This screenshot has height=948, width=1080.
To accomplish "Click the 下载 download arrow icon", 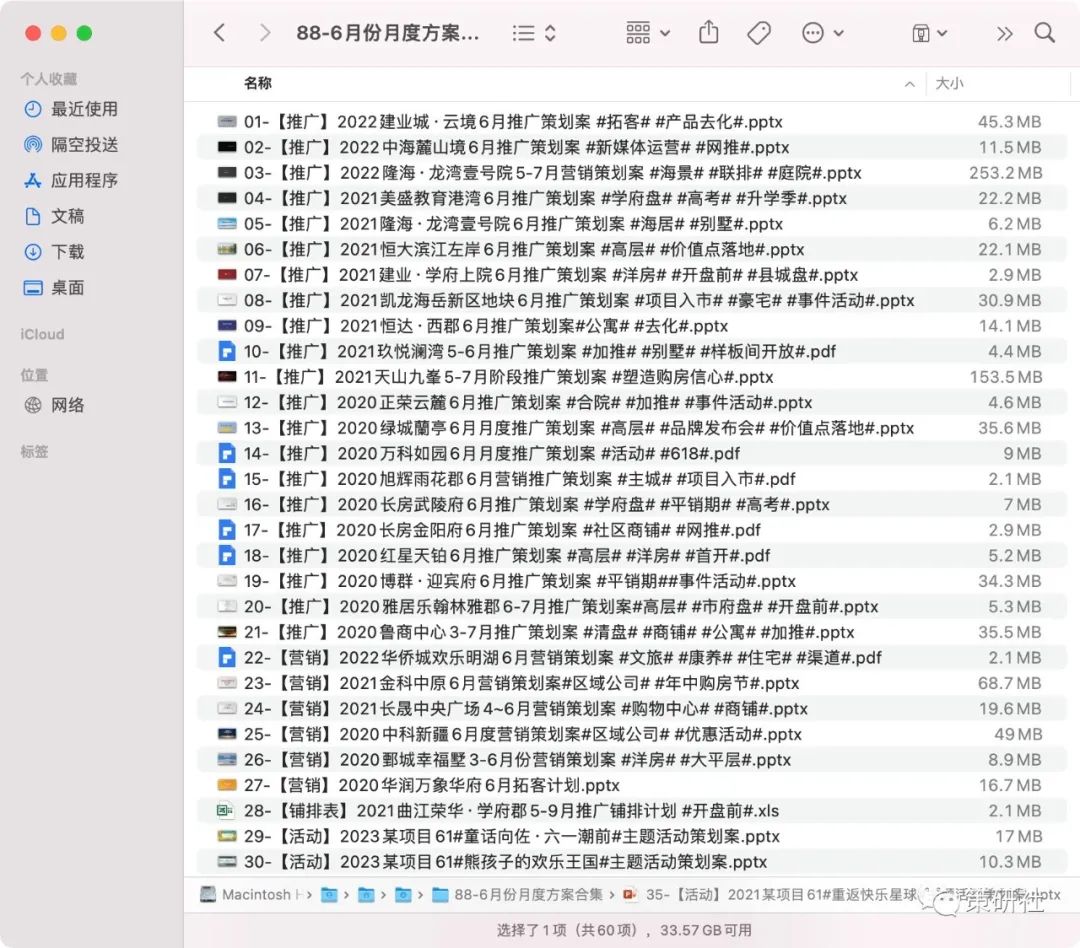I will point(33,252).
